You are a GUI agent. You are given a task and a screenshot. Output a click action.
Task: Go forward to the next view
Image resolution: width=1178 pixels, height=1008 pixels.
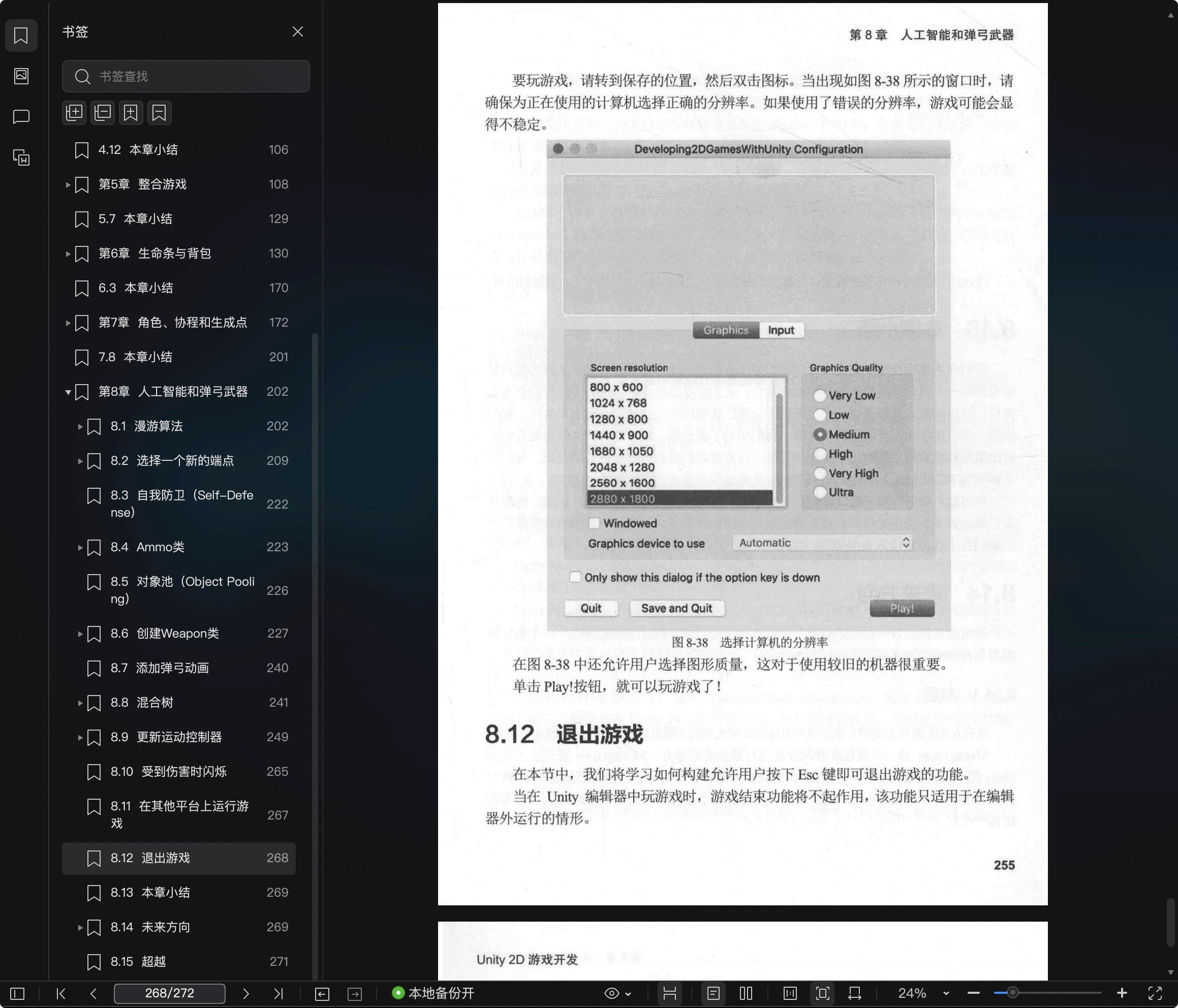tap(355, 993)
